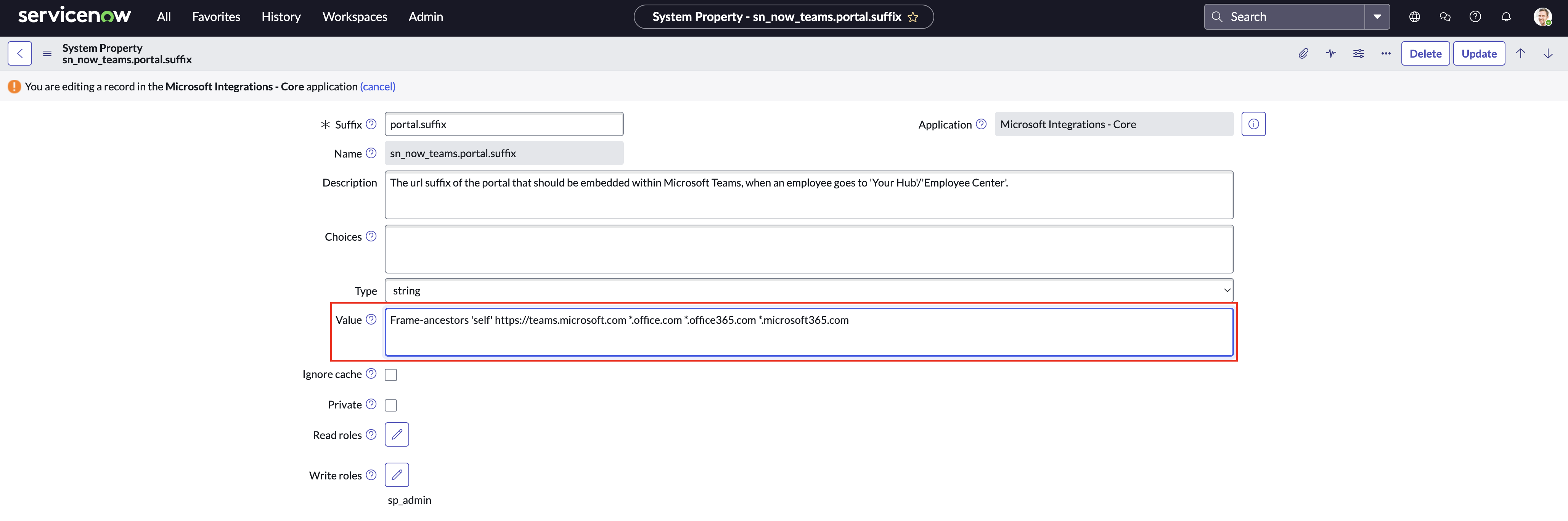Viewport: 1568px width, 521px height.
Task: Add this System Property to favorites
Action: 913,17
